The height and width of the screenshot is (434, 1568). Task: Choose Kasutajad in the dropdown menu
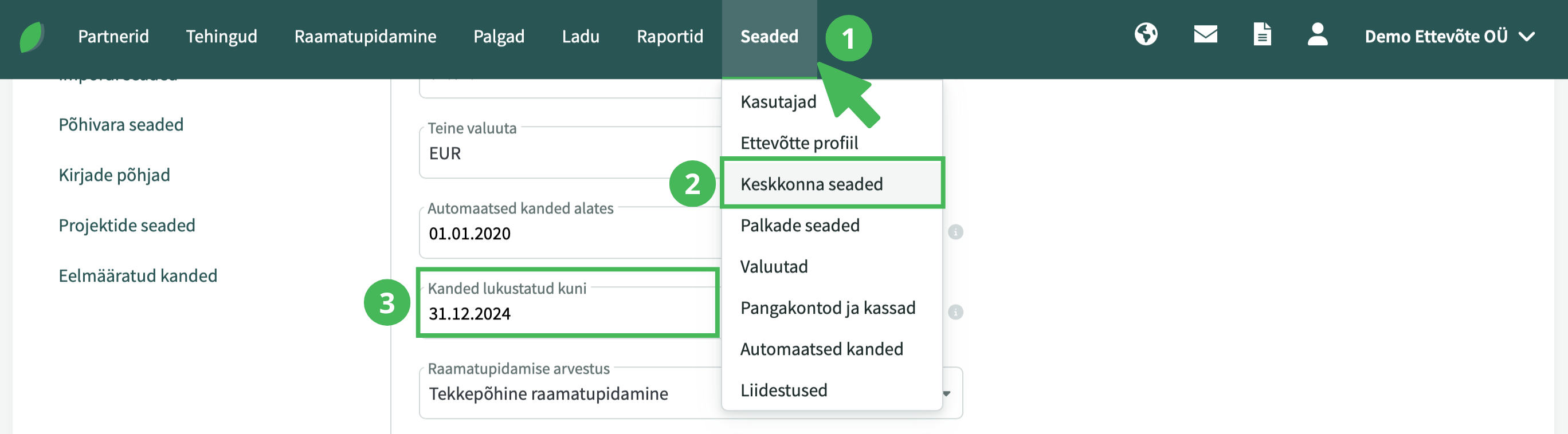point(778,102)
